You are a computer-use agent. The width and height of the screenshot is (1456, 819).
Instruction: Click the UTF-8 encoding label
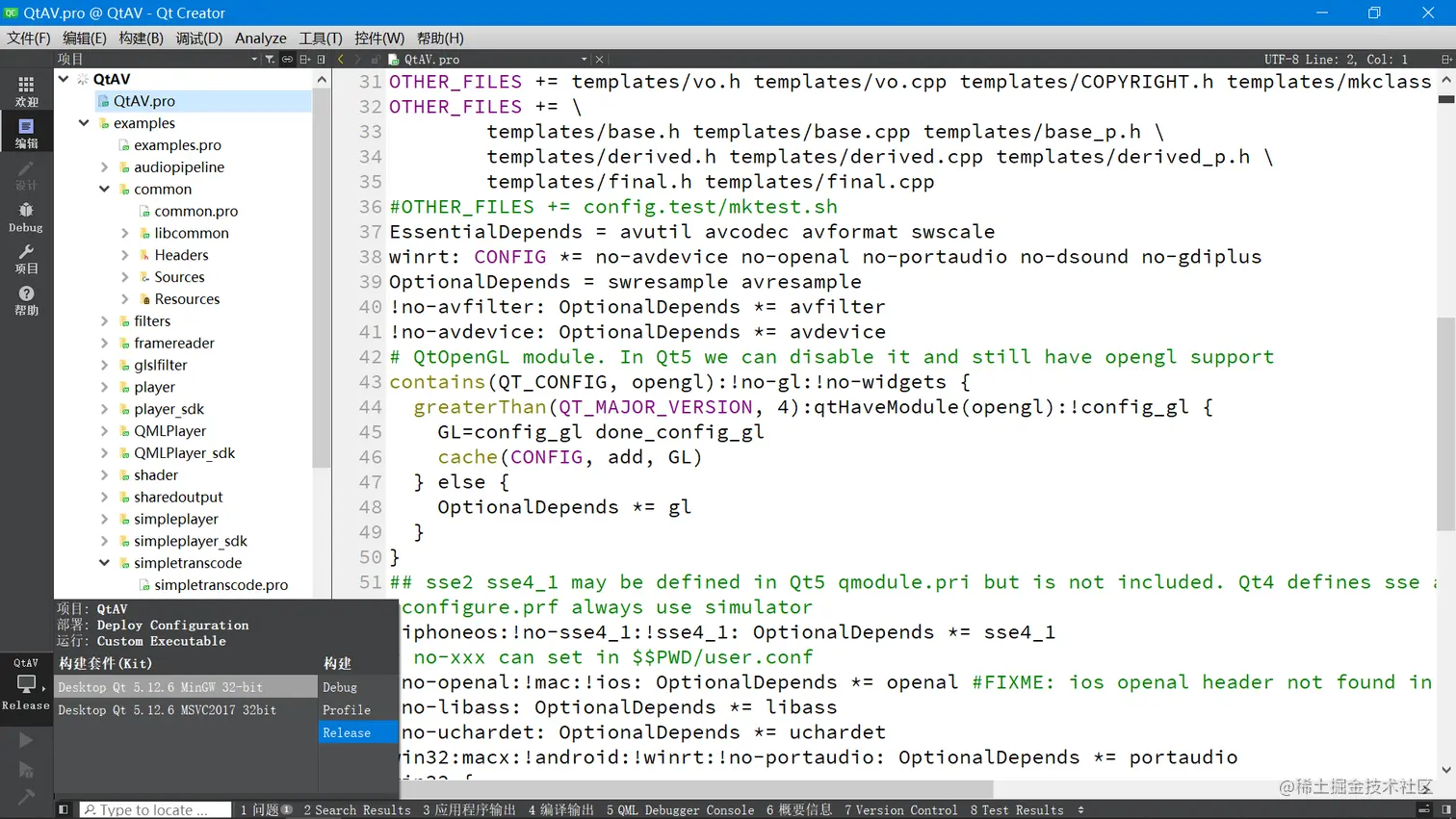click(x=1282, y=60)
